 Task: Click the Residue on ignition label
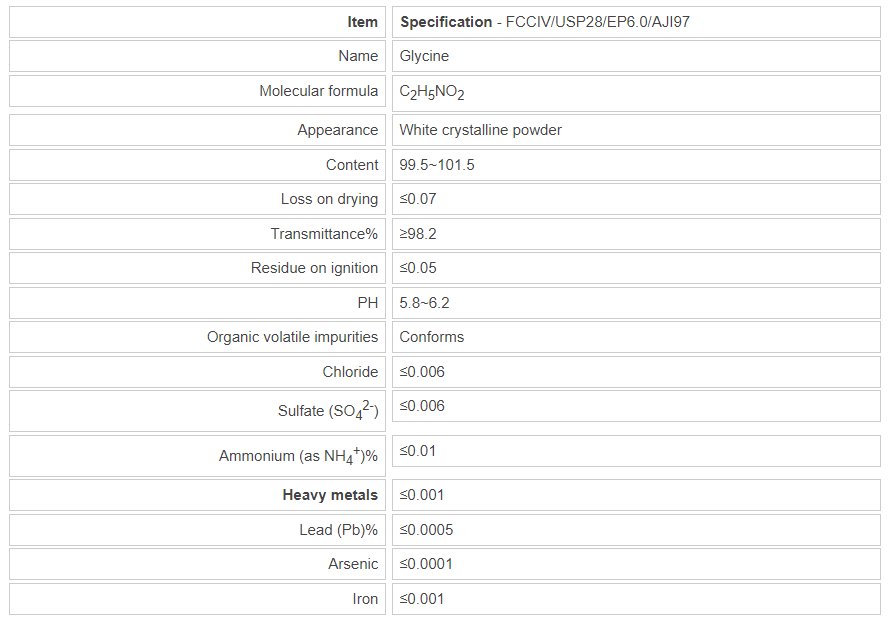(314, 268)
